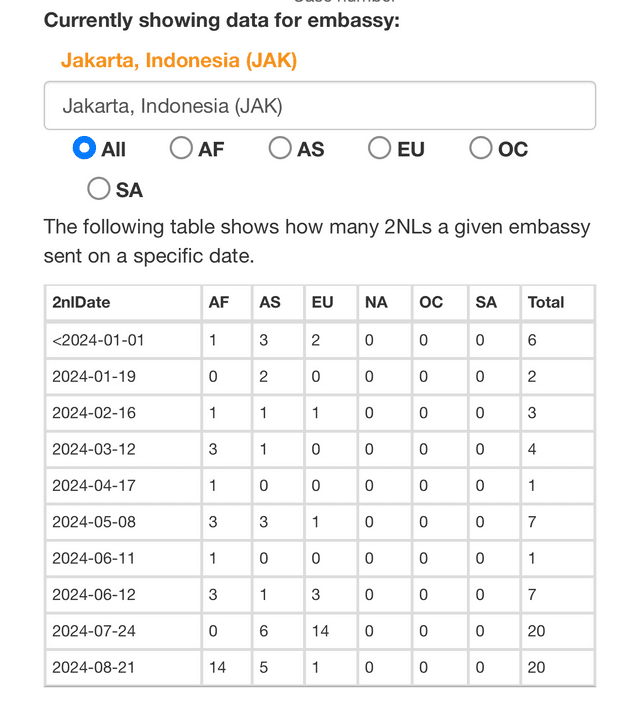Select the 2024-07-24 date row cell

click(124, 631)
